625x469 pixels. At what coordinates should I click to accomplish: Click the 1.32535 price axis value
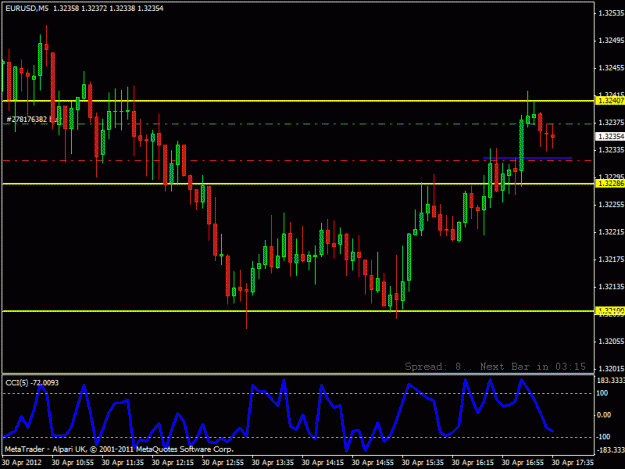[x=611, y=13]
